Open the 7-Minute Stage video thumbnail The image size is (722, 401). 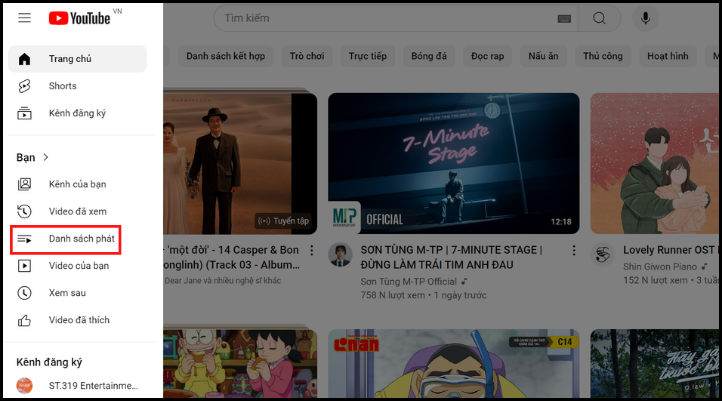coord(454,163)
